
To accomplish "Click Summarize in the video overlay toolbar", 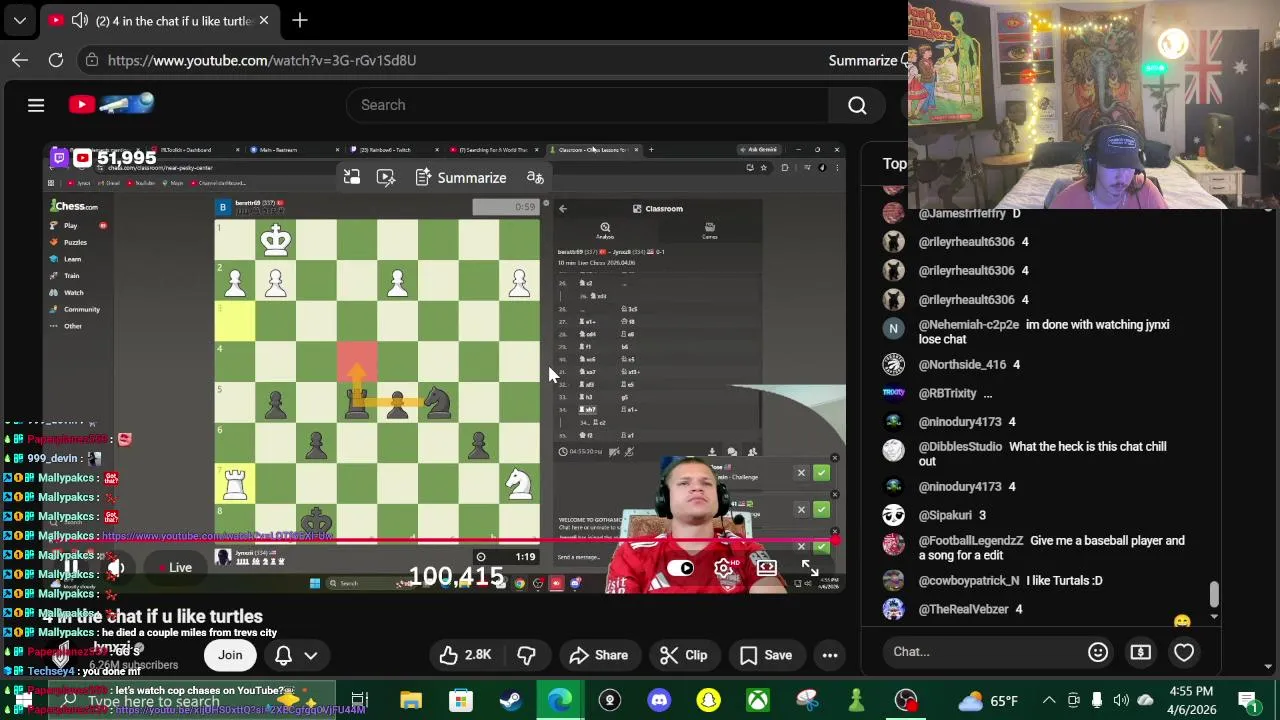I will [x=461, y=177].
